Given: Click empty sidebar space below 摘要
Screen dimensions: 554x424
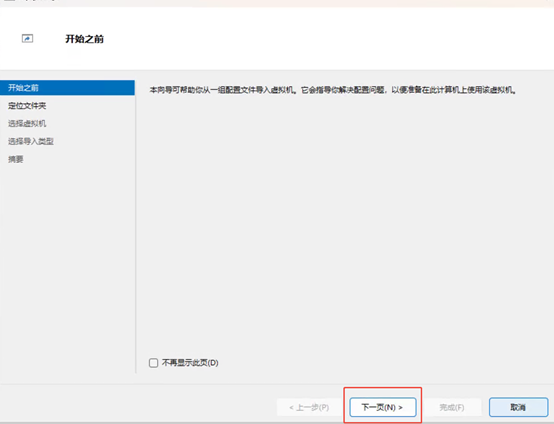Looking at the screenshot, I should click(67, 269).
